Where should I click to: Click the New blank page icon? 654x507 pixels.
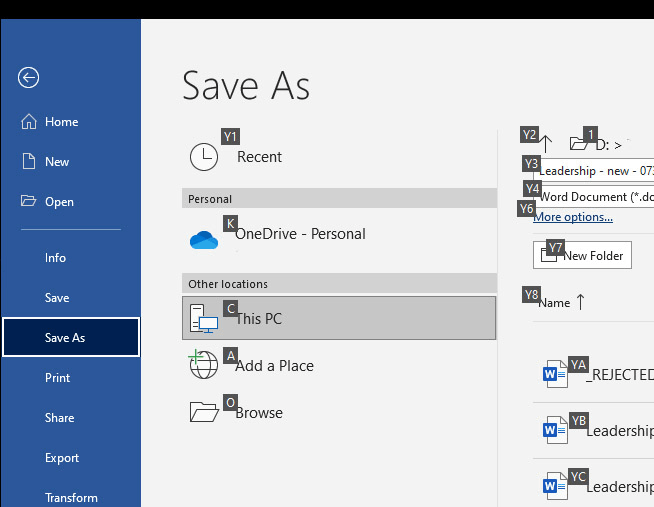(29, 161)
